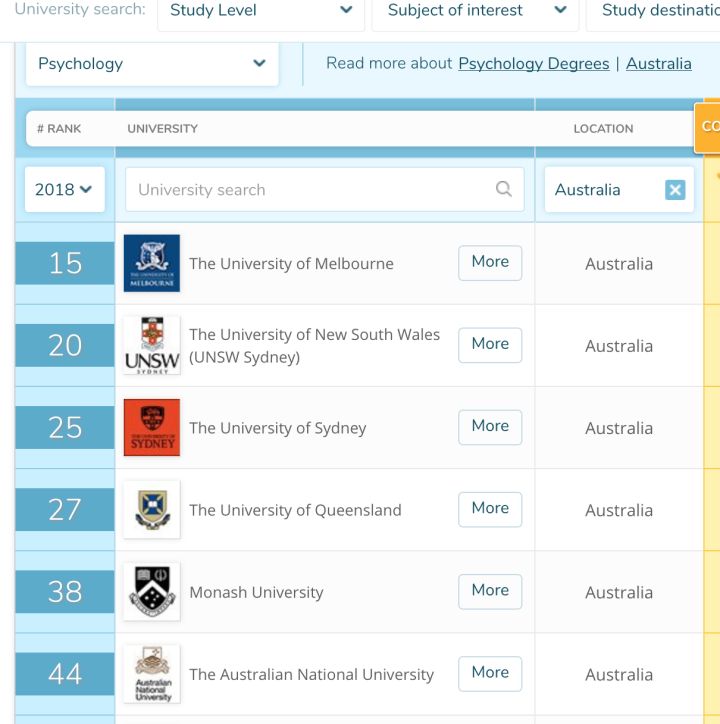The width and height of the screenshot is (720, 724).
Task: Select The University of Melbourne name
Action: [291, 264]
